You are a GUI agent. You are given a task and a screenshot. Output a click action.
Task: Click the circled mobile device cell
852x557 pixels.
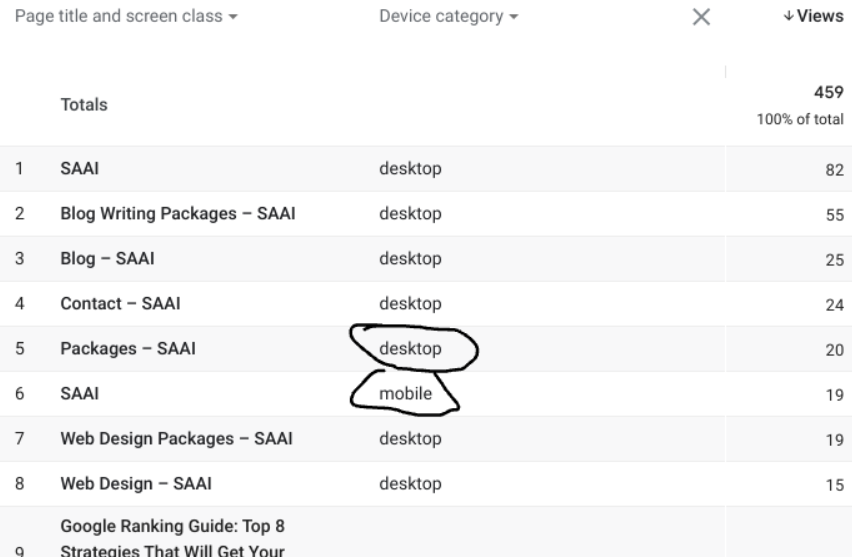(405, 395)
